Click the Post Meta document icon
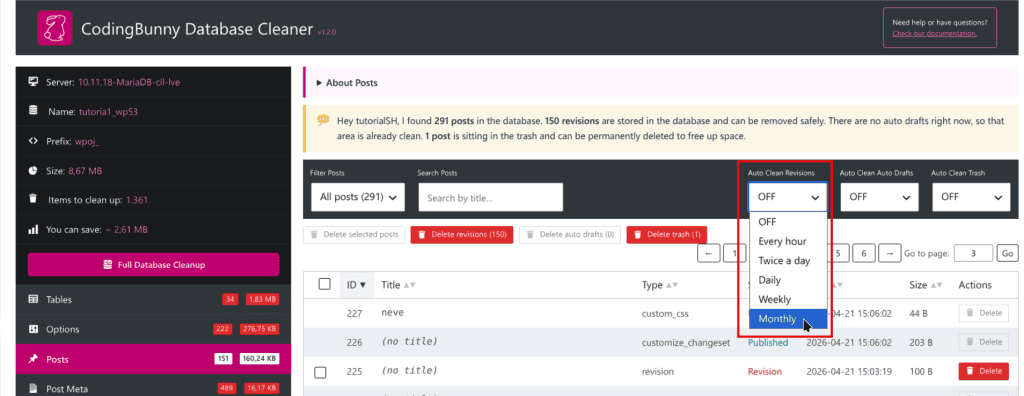The width and height of the screenshot is (1024, 396). click(33, 389)
